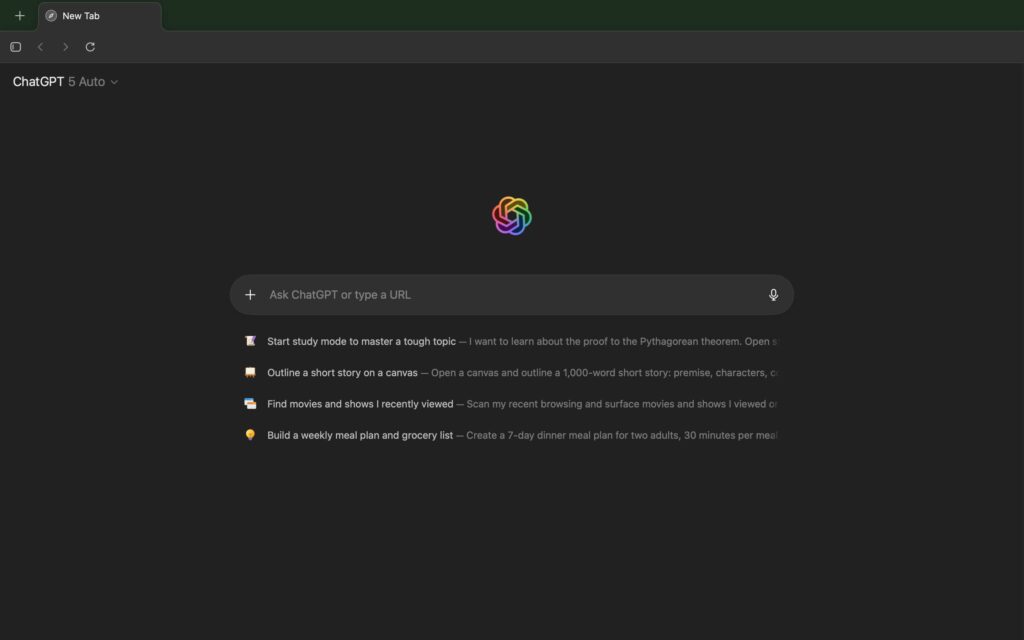The height and width of the screenshot is (640, 1024).
Task: Click the icon beside the Find movies suggestion
Action: point(250,404)
